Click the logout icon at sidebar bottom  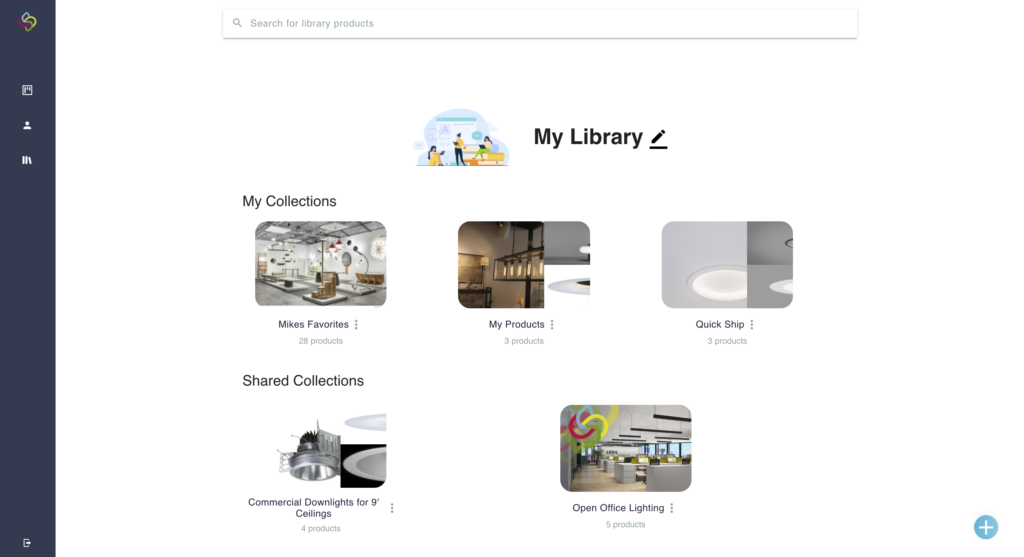pyautogui.click(x=27, y=543)
